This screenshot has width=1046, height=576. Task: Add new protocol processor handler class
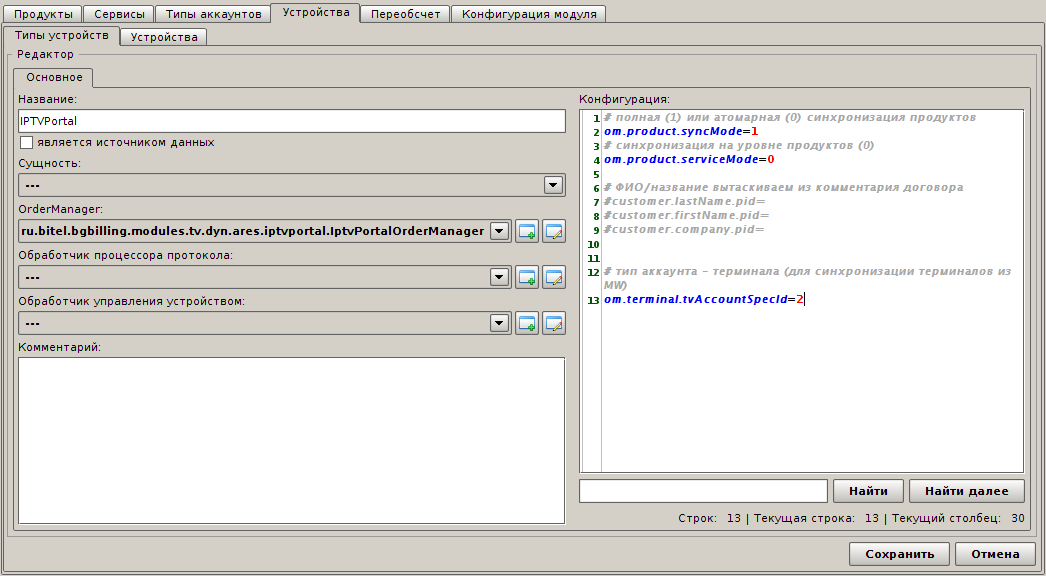(x=527, y=277)
